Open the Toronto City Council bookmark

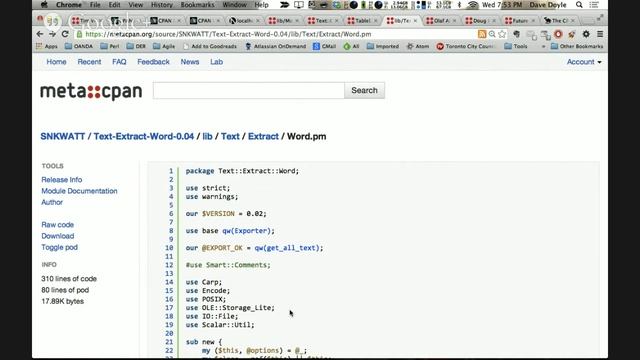point(465,47)
